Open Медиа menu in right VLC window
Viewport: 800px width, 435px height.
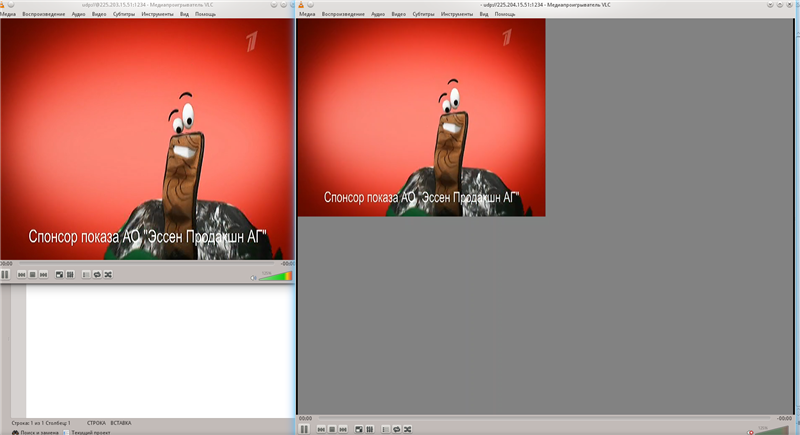click(x=307, y=14)
